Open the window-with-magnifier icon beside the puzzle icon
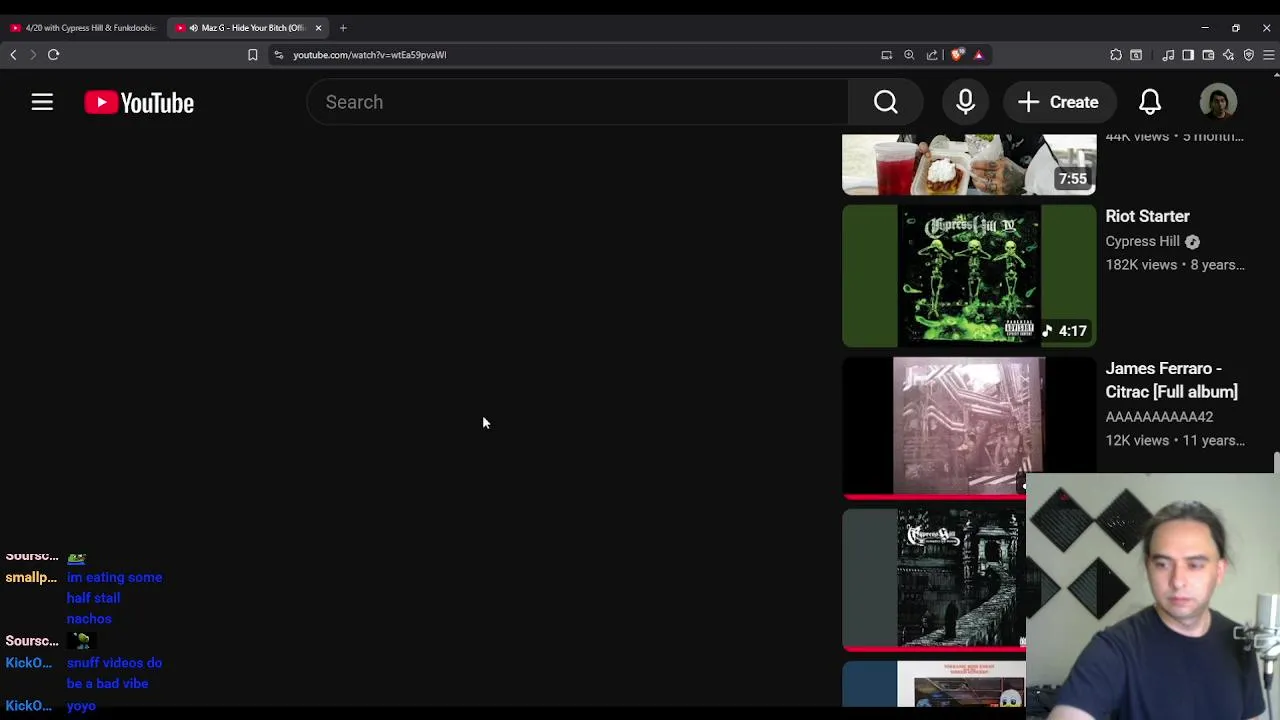Image resolution: width=1280 pixels, height=720 pixels. click(1136, 55)
